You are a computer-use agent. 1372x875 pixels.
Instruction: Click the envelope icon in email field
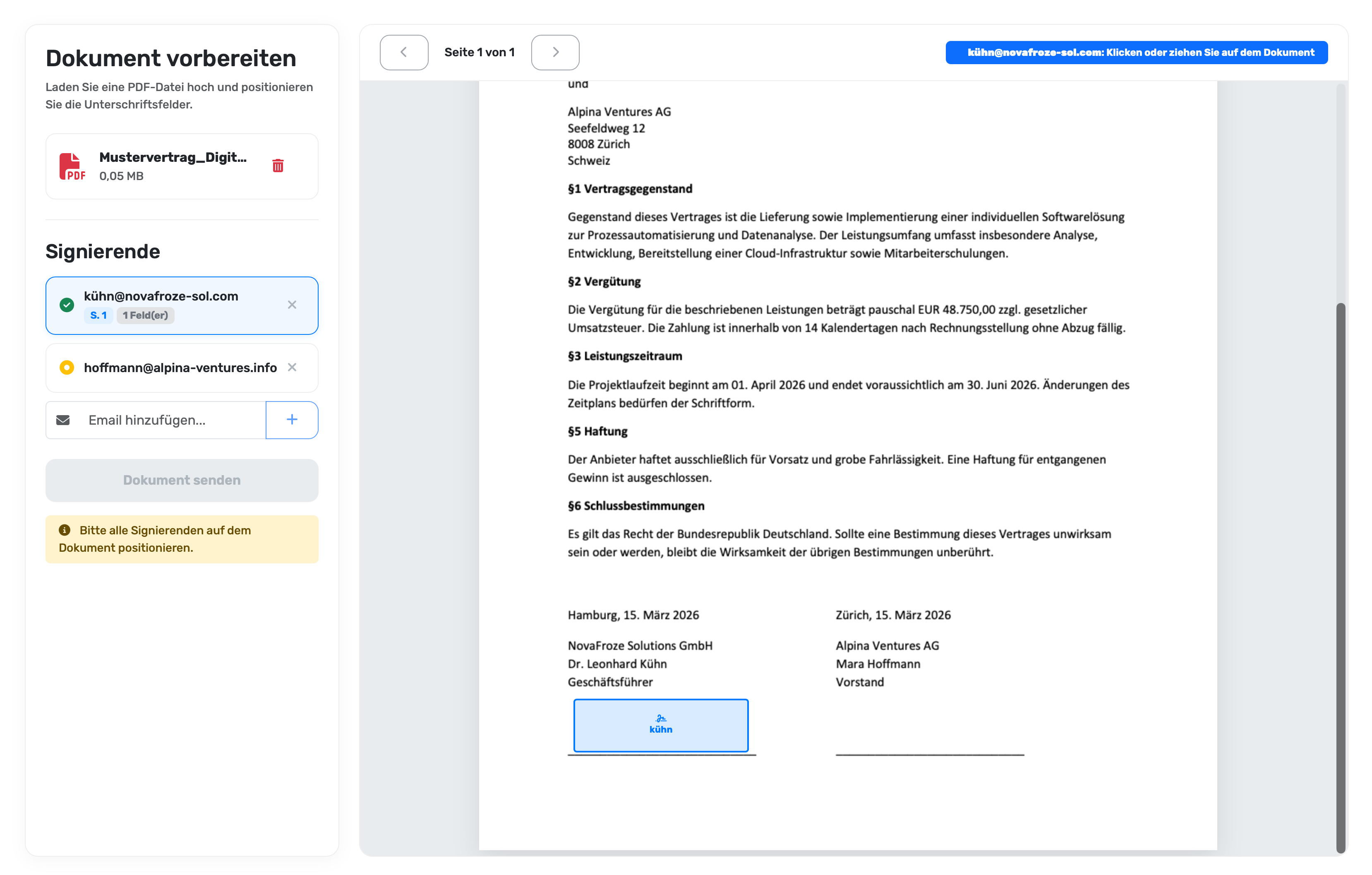tap(63, 420)
